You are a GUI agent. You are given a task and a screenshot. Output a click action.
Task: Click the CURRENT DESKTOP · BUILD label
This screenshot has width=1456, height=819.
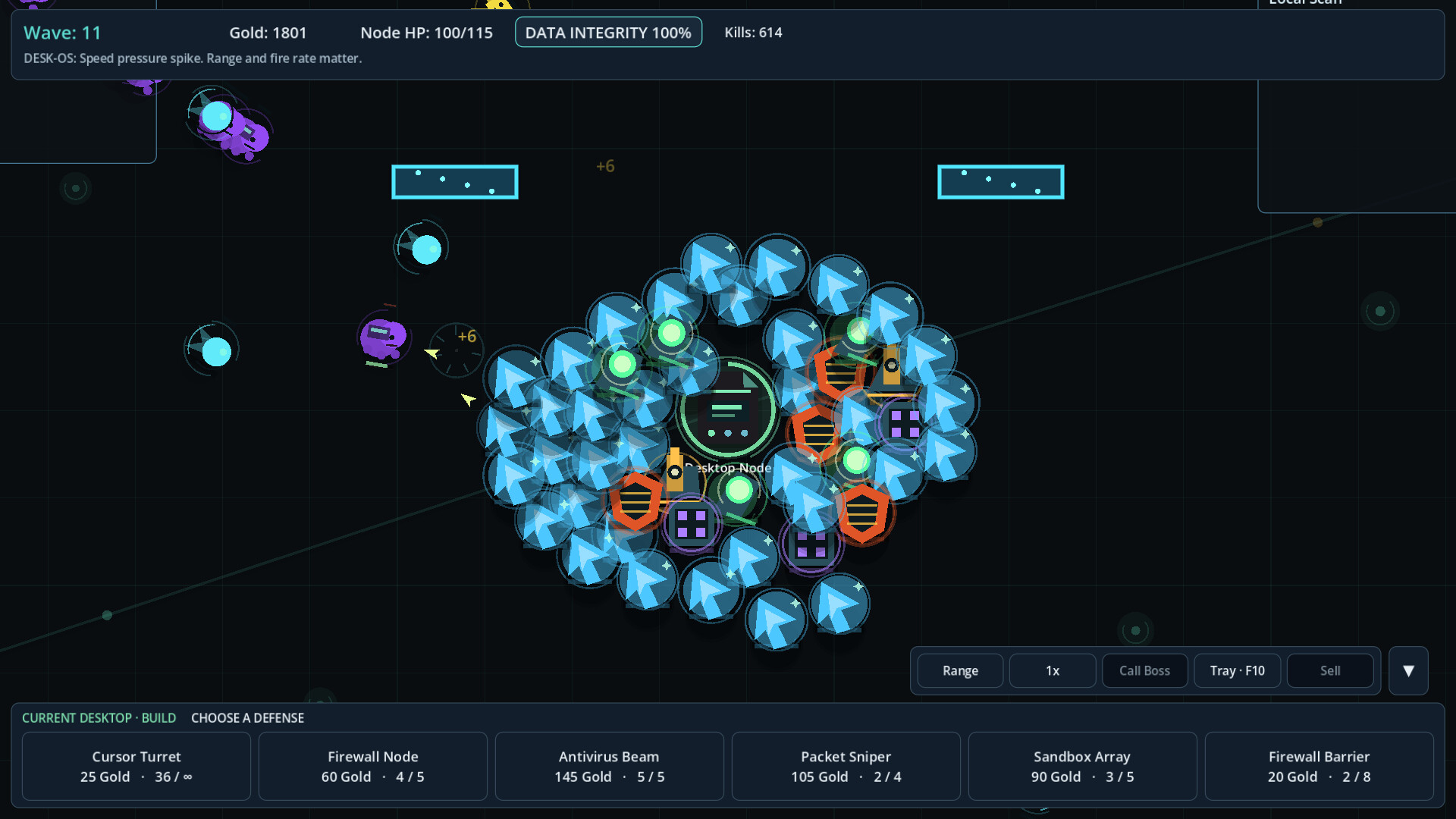[x=99, y=717]
